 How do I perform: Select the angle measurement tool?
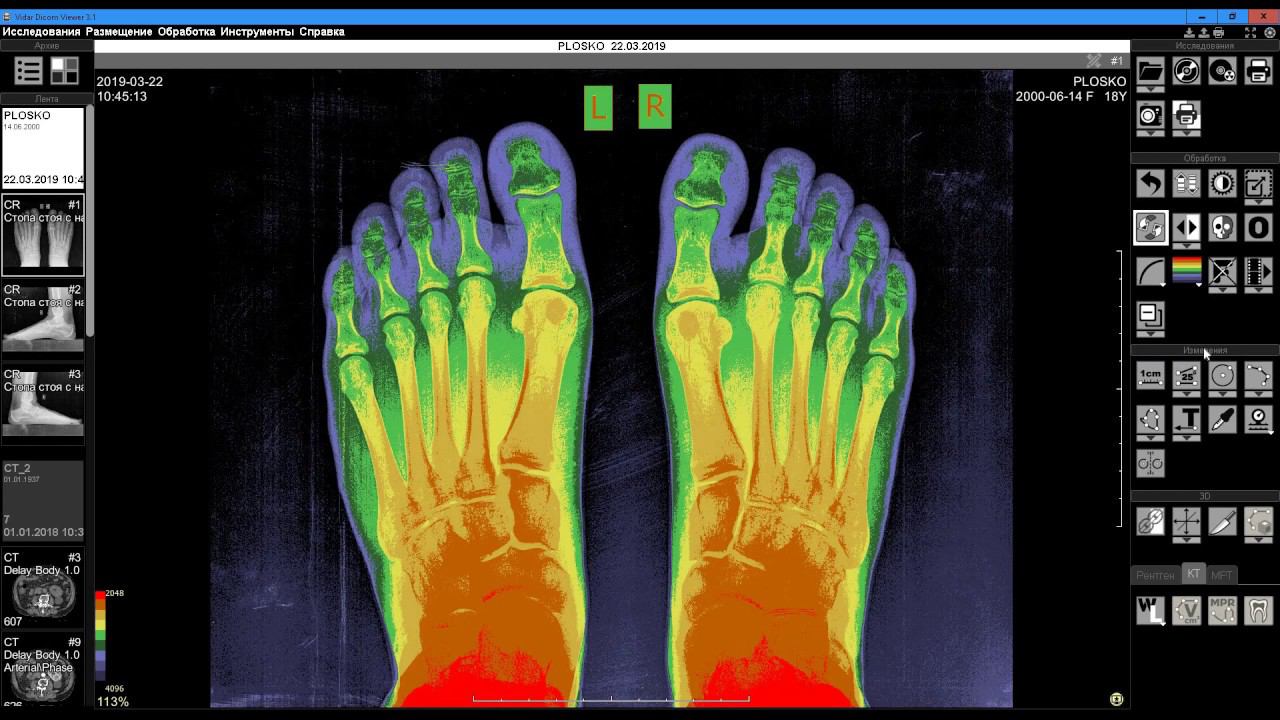[x=1186, y=376]
